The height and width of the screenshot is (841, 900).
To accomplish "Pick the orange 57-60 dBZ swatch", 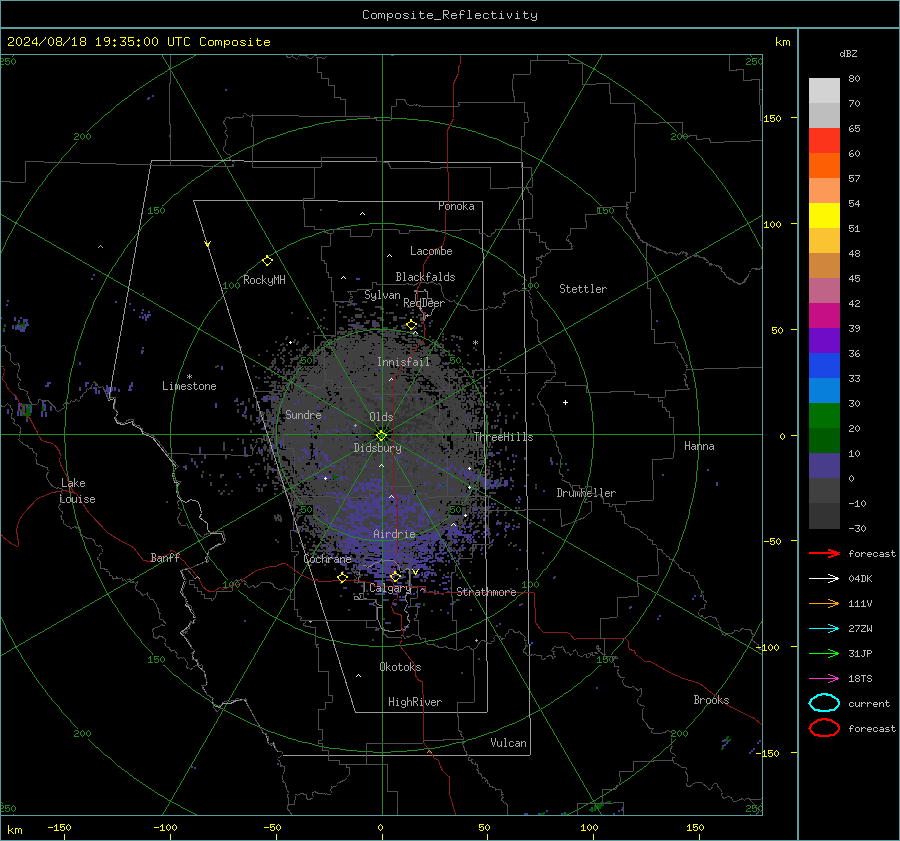I will [824, 166].
